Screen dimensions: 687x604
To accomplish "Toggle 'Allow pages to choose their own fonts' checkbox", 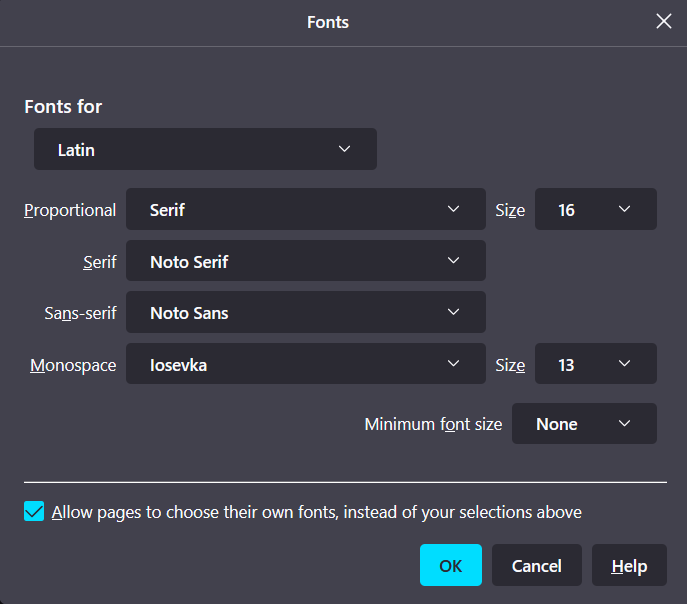I will [34, 512].
